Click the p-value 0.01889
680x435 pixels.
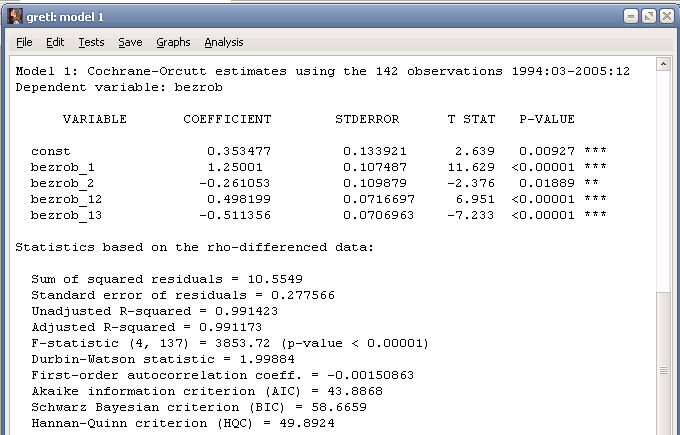point(547,183)
